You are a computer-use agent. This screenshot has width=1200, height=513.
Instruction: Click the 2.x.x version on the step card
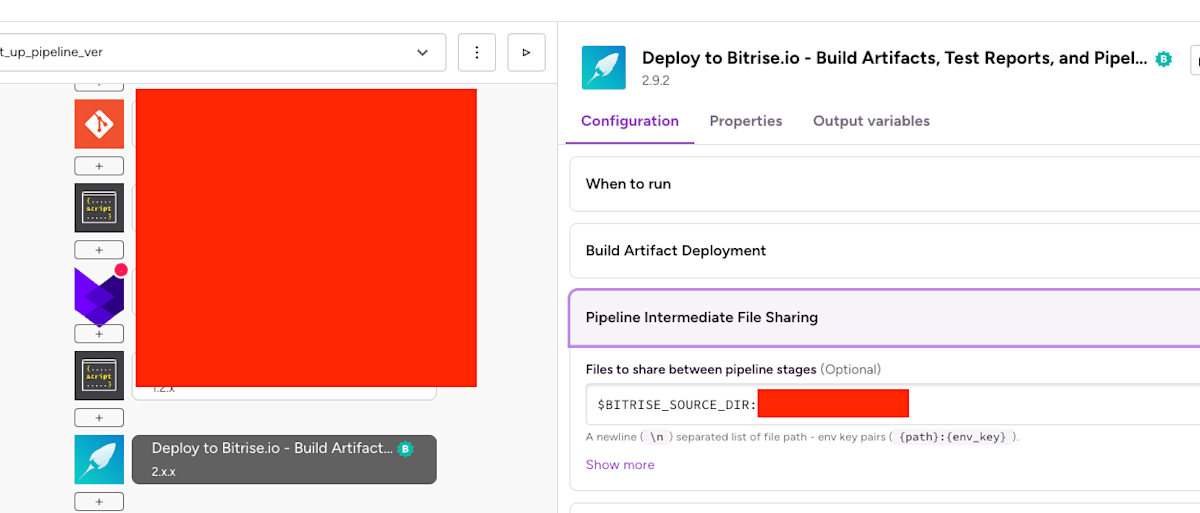[x=164, y=472]
